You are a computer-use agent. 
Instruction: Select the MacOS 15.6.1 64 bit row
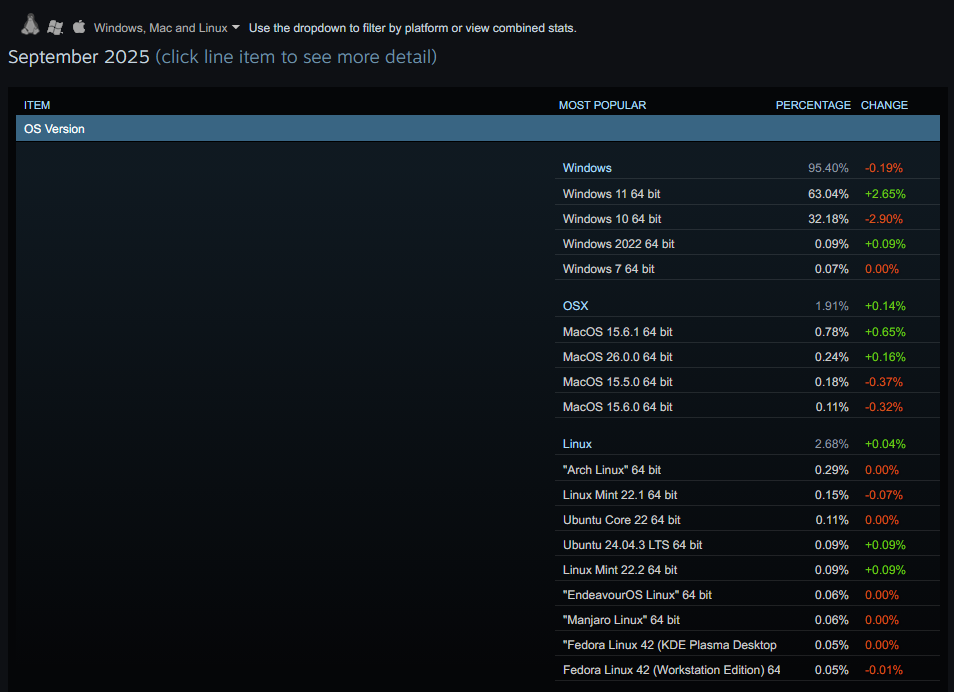pos(747,332)
